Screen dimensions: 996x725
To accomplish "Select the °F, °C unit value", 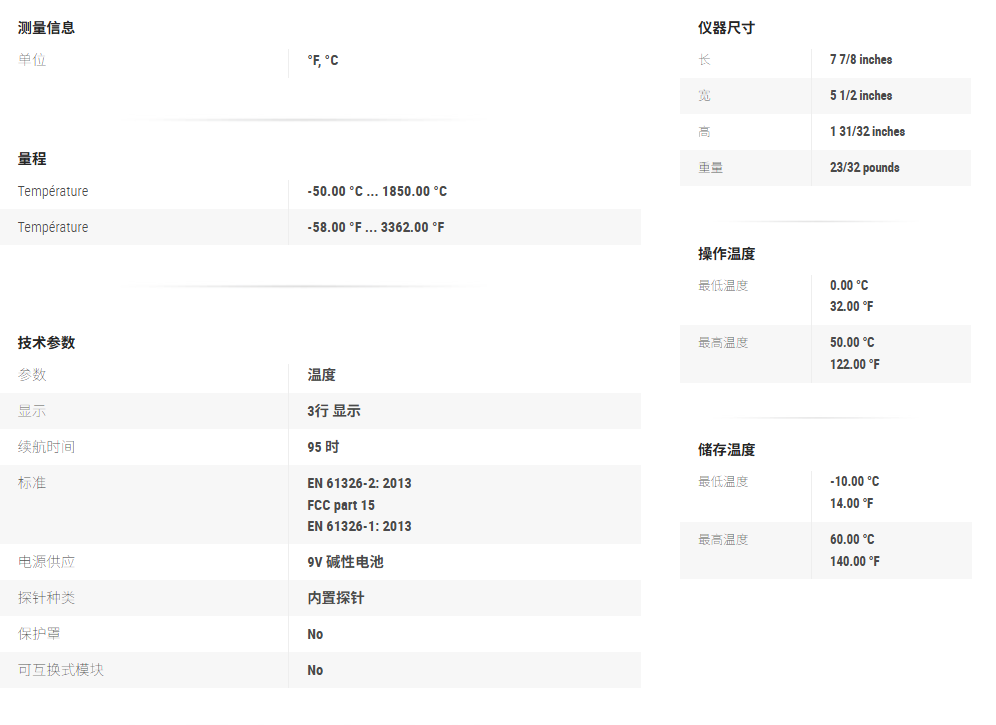I will pos(323,61).
